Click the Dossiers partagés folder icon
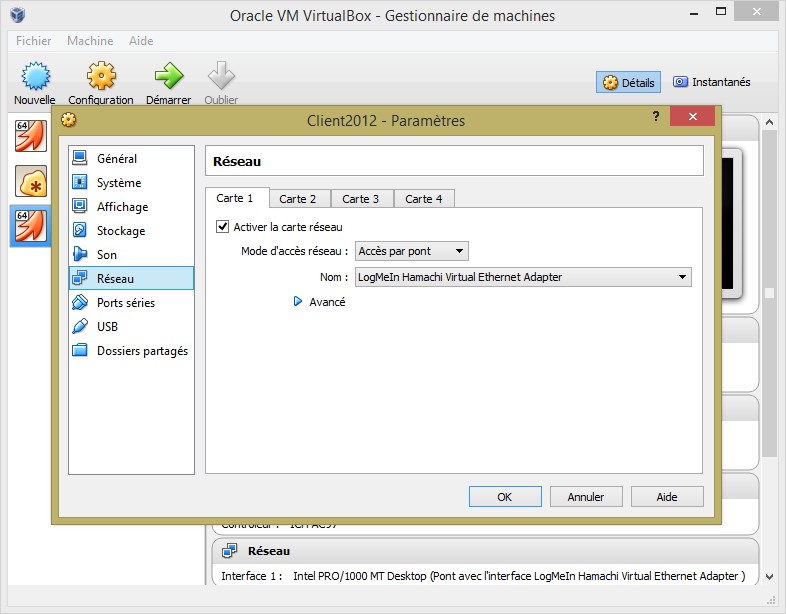Screen dimensions: 786x614 click(80, 350)
